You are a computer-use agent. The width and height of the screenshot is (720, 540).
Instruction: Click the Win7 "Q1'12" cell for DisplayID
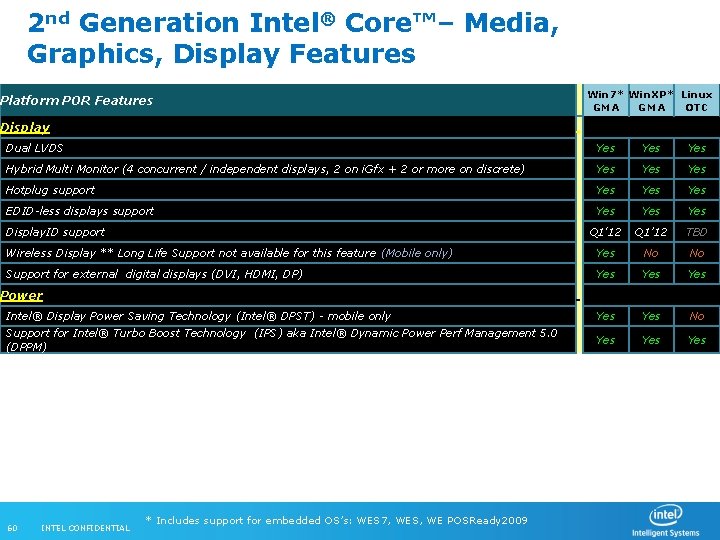coord(606,232)
